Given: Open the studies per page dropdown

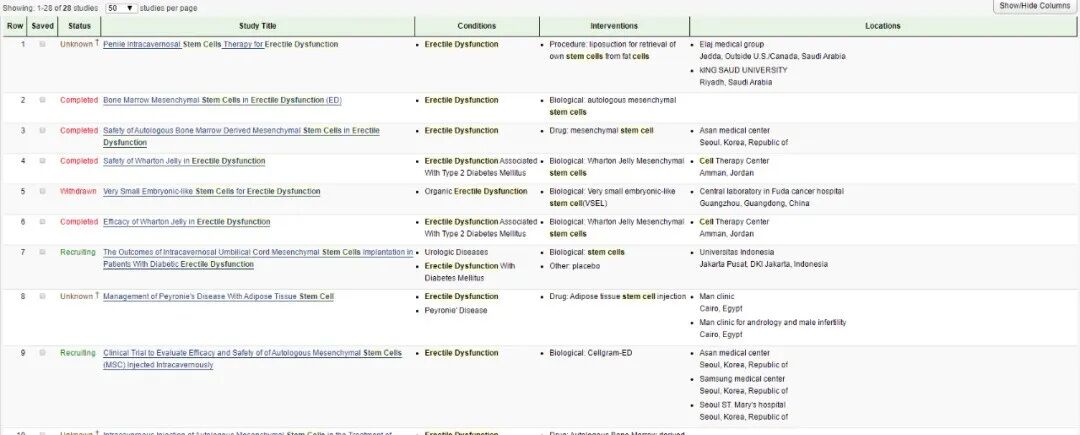Looking at the screenshot, I should click(x=121, y=8).
